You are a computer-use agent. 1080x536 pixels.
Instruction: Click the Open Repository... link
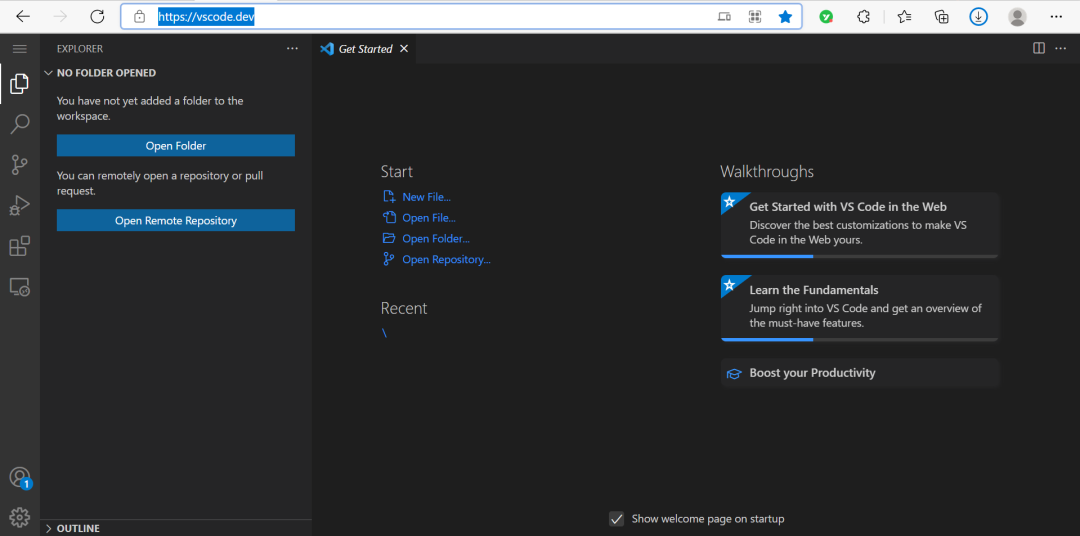pos(446,260)
